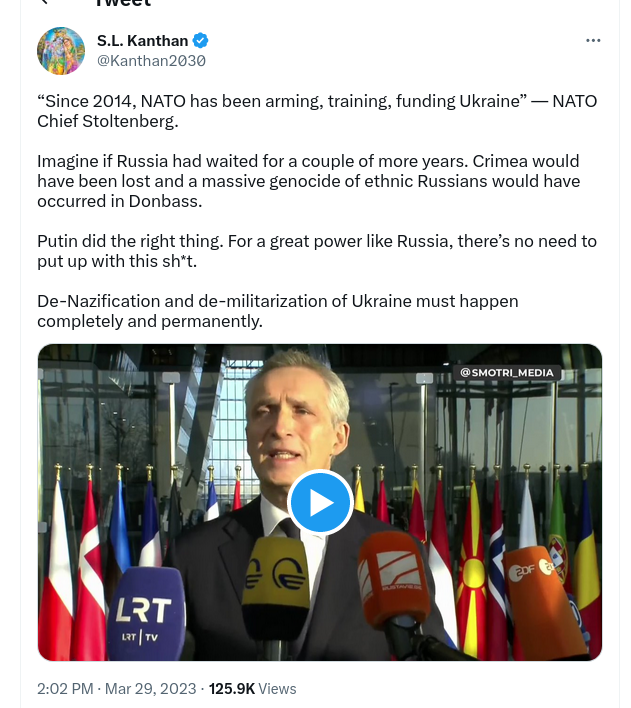Viewport: 631px width, 708px height.
Task: Select the 'De-Nazification' paragraph
Action: coord(278,311)
